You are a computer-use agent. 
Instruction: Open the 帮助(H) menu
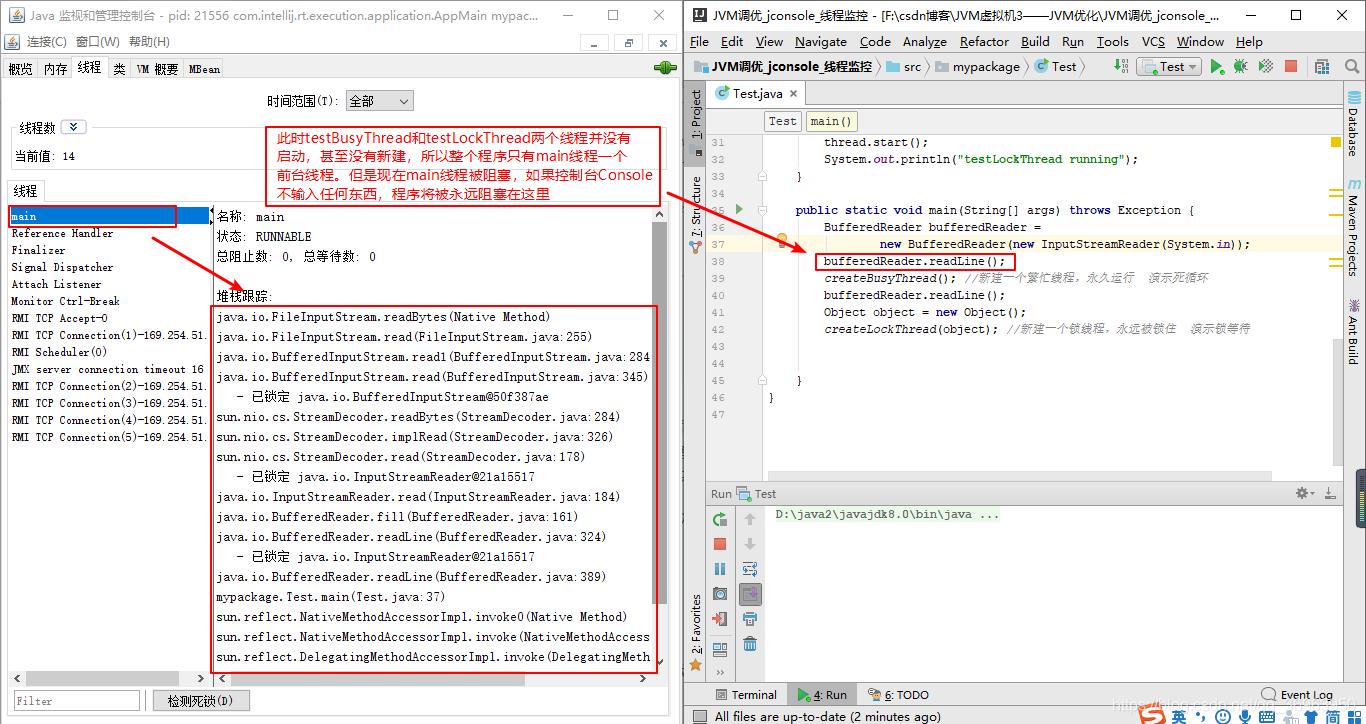point(149,41)
